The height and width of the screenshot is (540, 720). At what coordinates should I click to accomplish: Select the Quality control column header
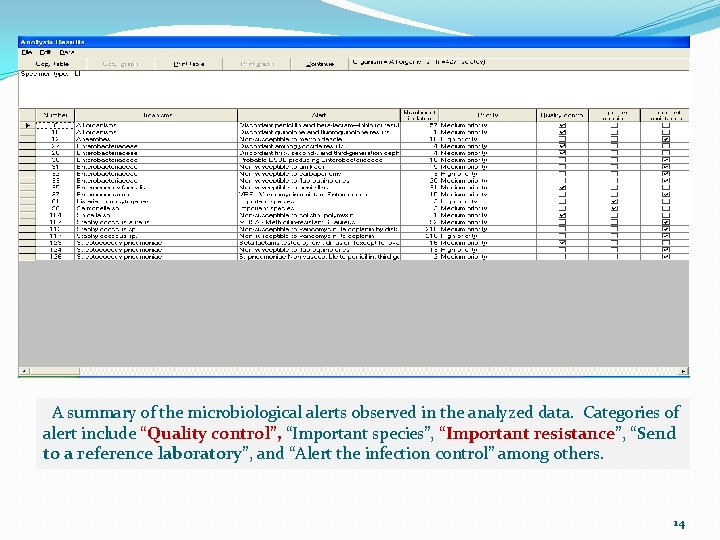coord(562,115)
